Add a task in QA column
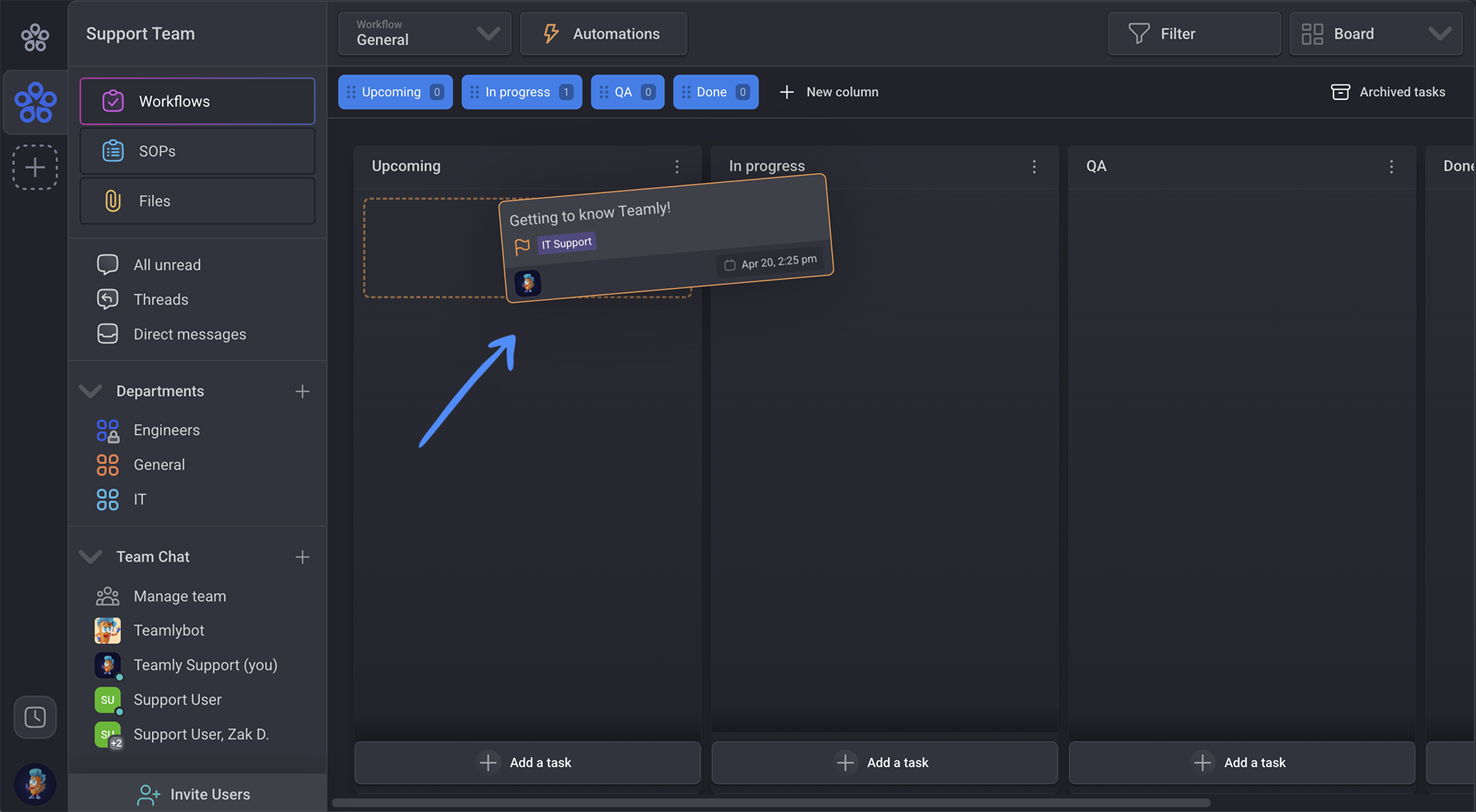This screenshot has width=1476, height=812. 1242,762
